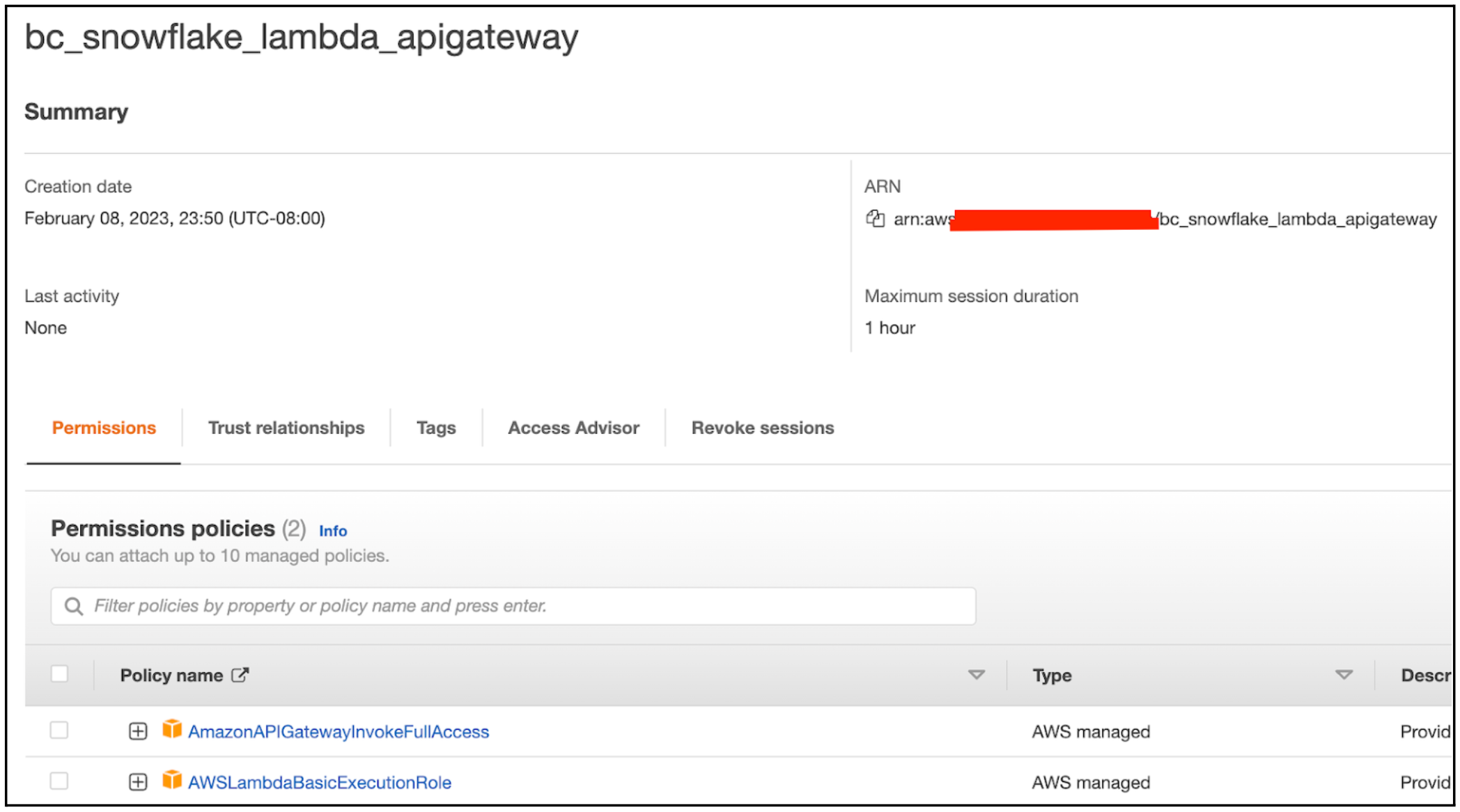
Task: Sort by the Type column arrow
Action: (1344, 675)
